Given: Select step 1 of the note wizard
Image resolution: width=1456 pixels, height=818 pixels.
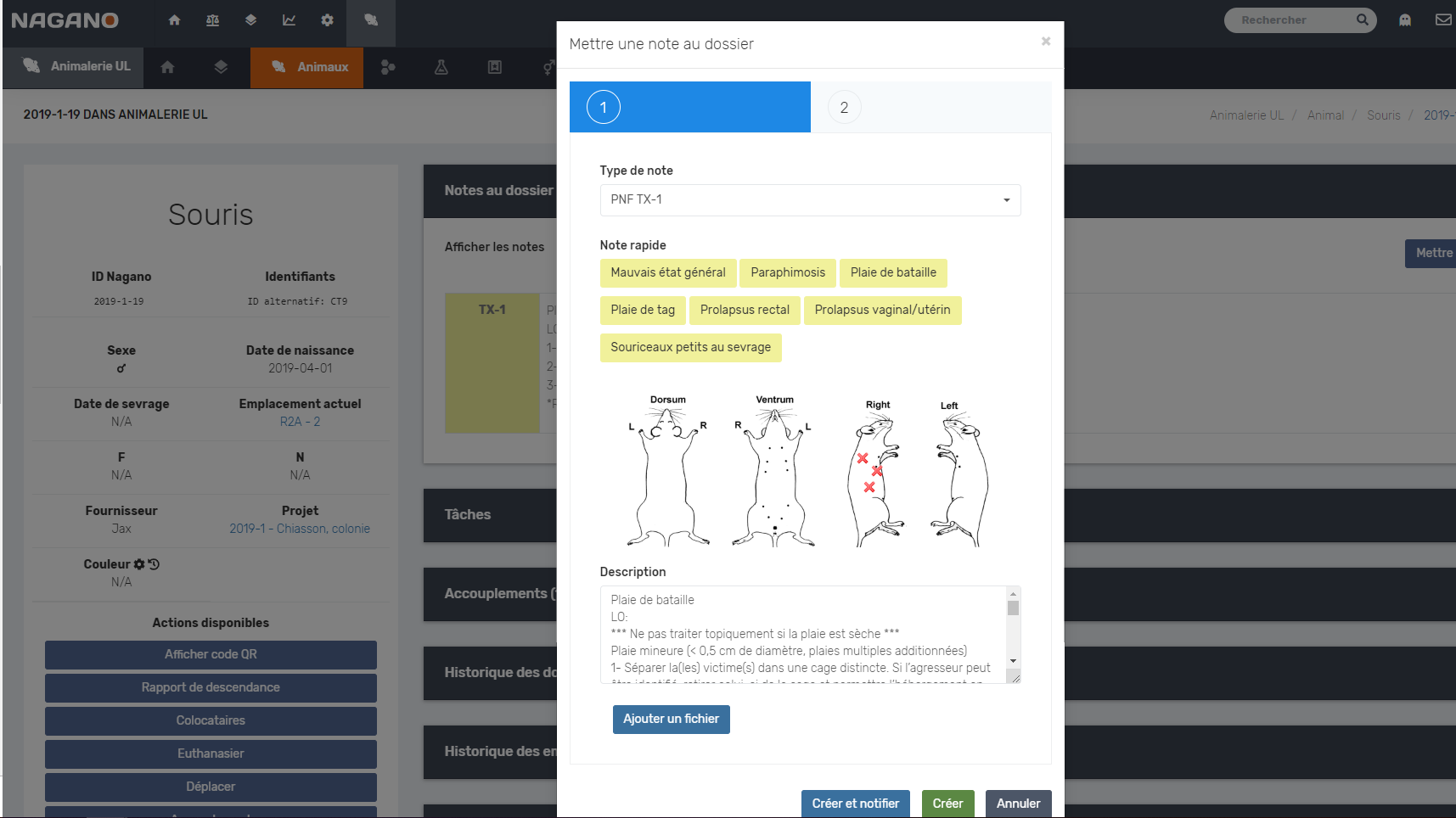Looking at the screenshot, I should 690,107.
